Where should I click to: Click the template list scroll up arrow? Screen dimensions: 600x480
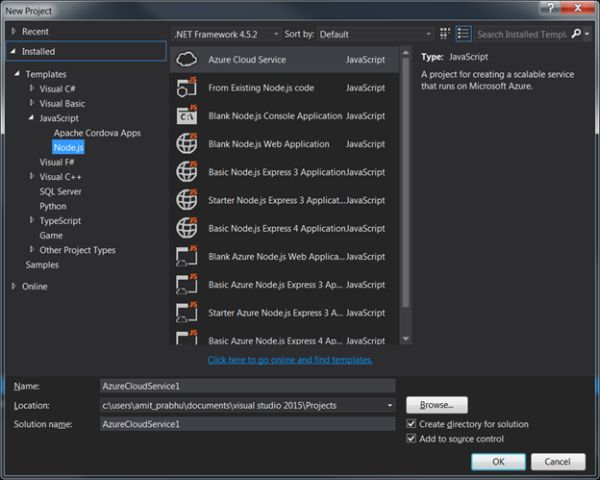click(x=406, y=52)
